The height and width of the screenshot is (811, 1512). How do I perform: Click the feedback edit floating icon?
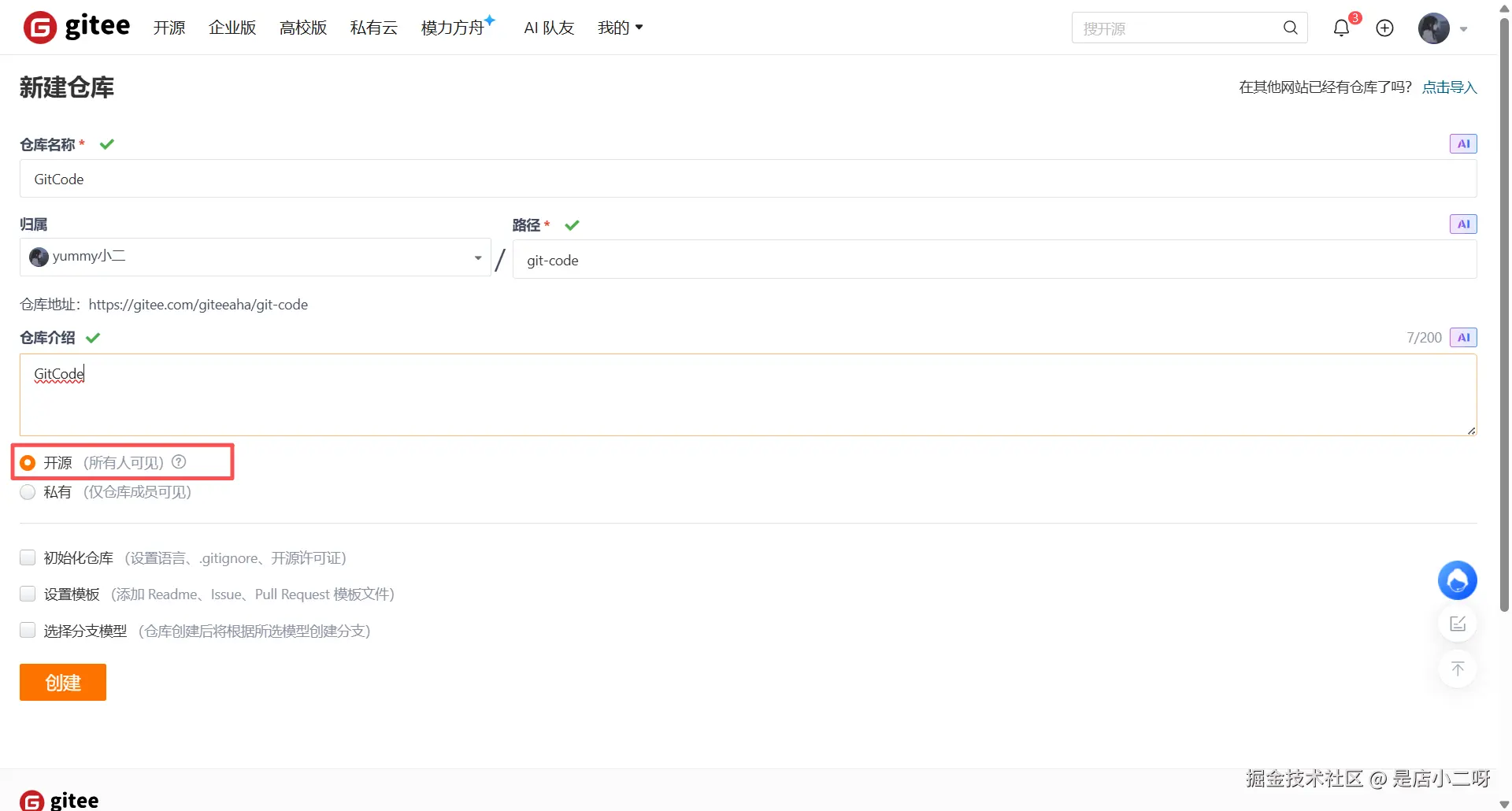[x=1458, y=624]
